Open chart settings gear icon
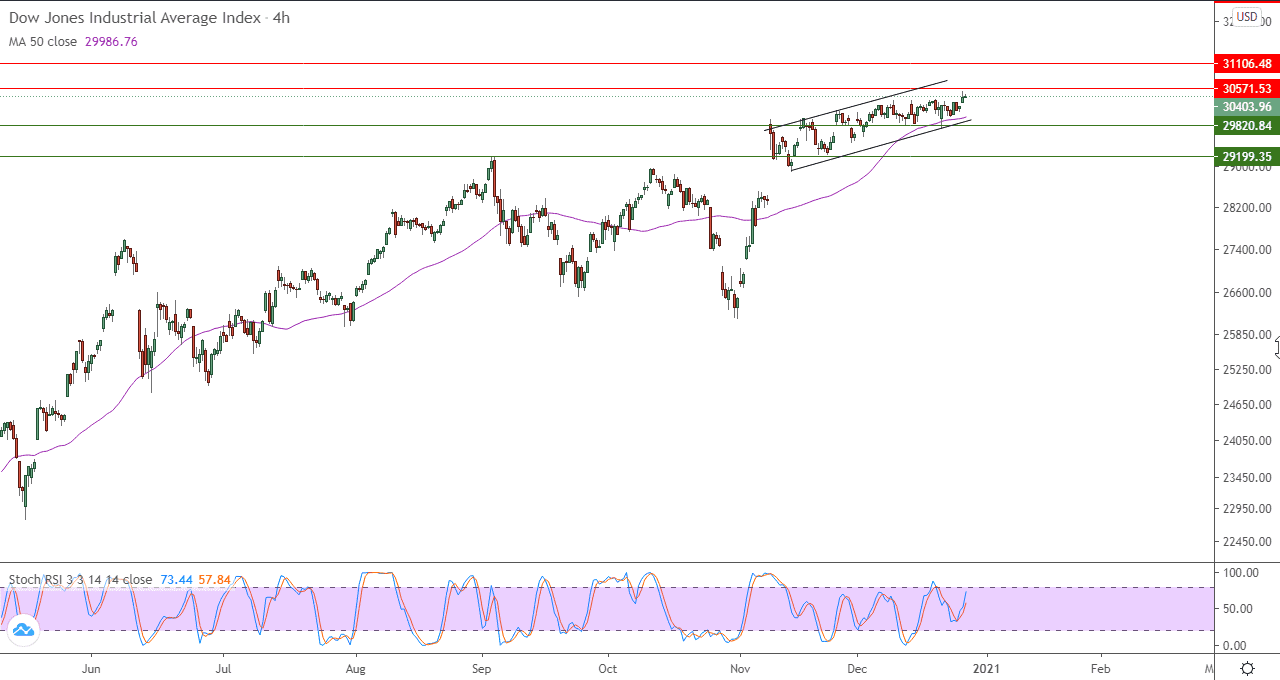The height and width of the screenshot is (680, 1280). tap(1247, 668)
